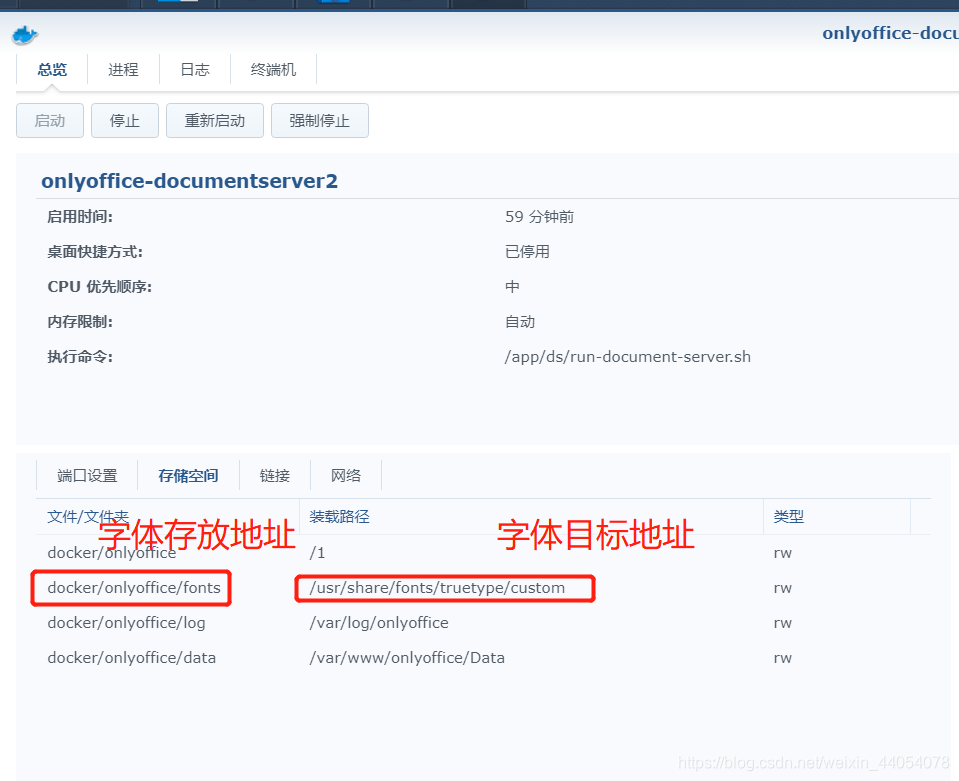The image size is (959, 781).
Task: Select the active browser tab in top bar
Action: [x=487, y=4]
